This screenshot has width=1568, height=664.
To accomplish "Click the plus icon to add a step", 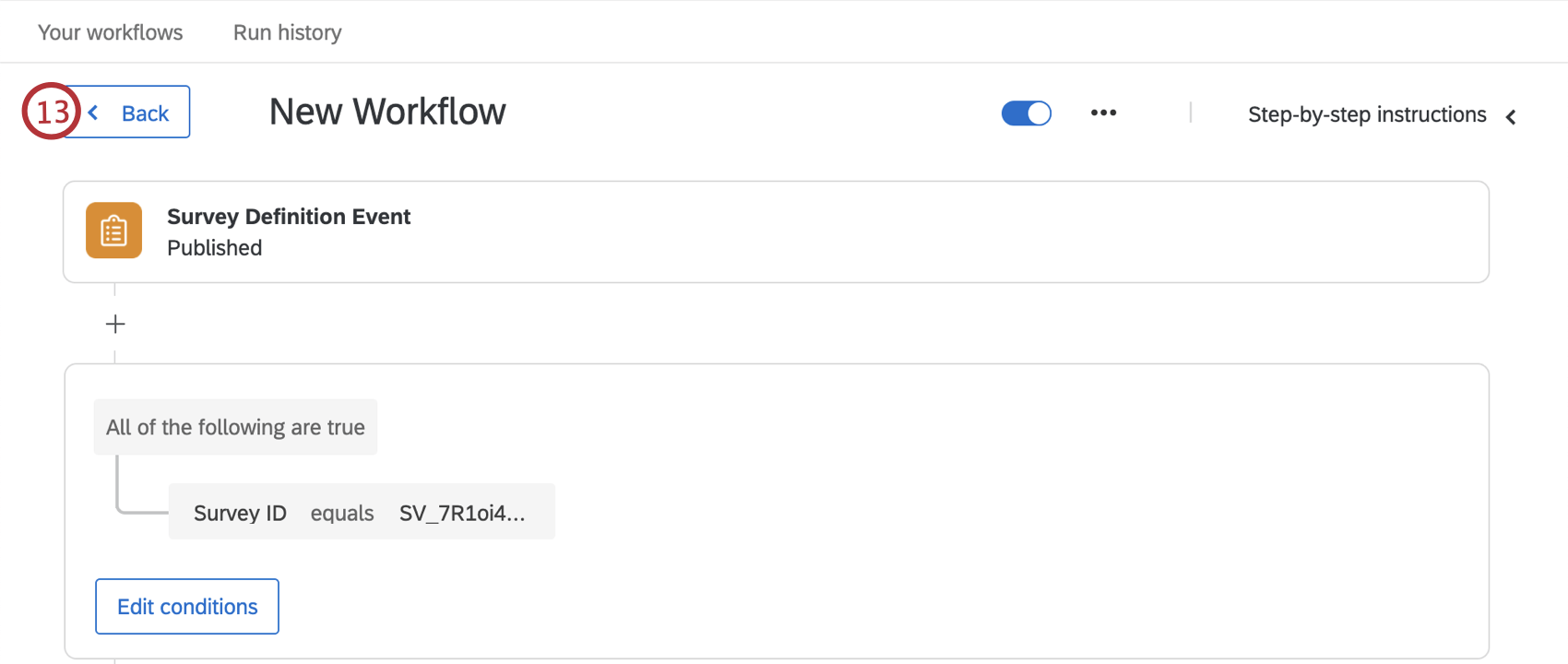I will pos(114,323).
